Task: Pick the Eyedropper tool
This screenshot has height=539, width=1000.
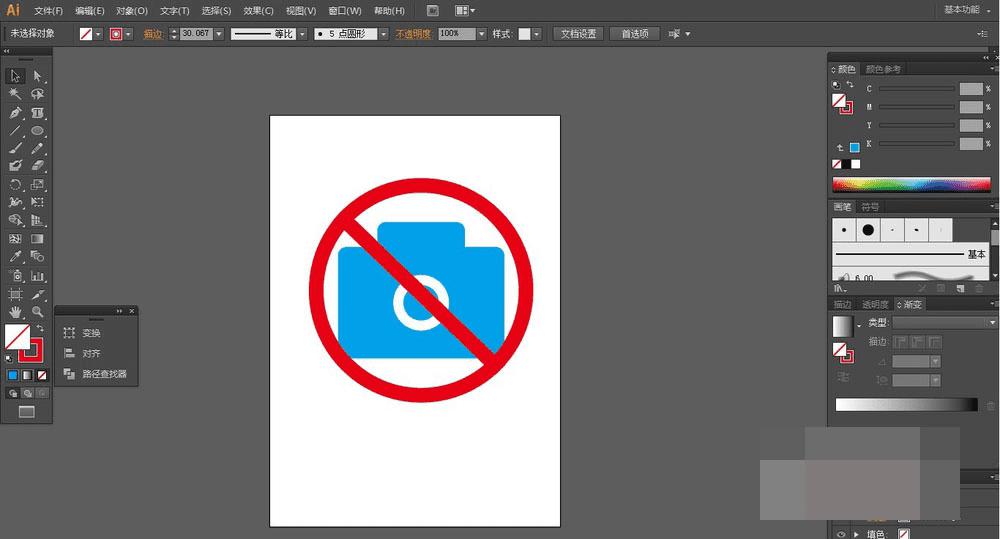Action: click(x=15, y=257)
